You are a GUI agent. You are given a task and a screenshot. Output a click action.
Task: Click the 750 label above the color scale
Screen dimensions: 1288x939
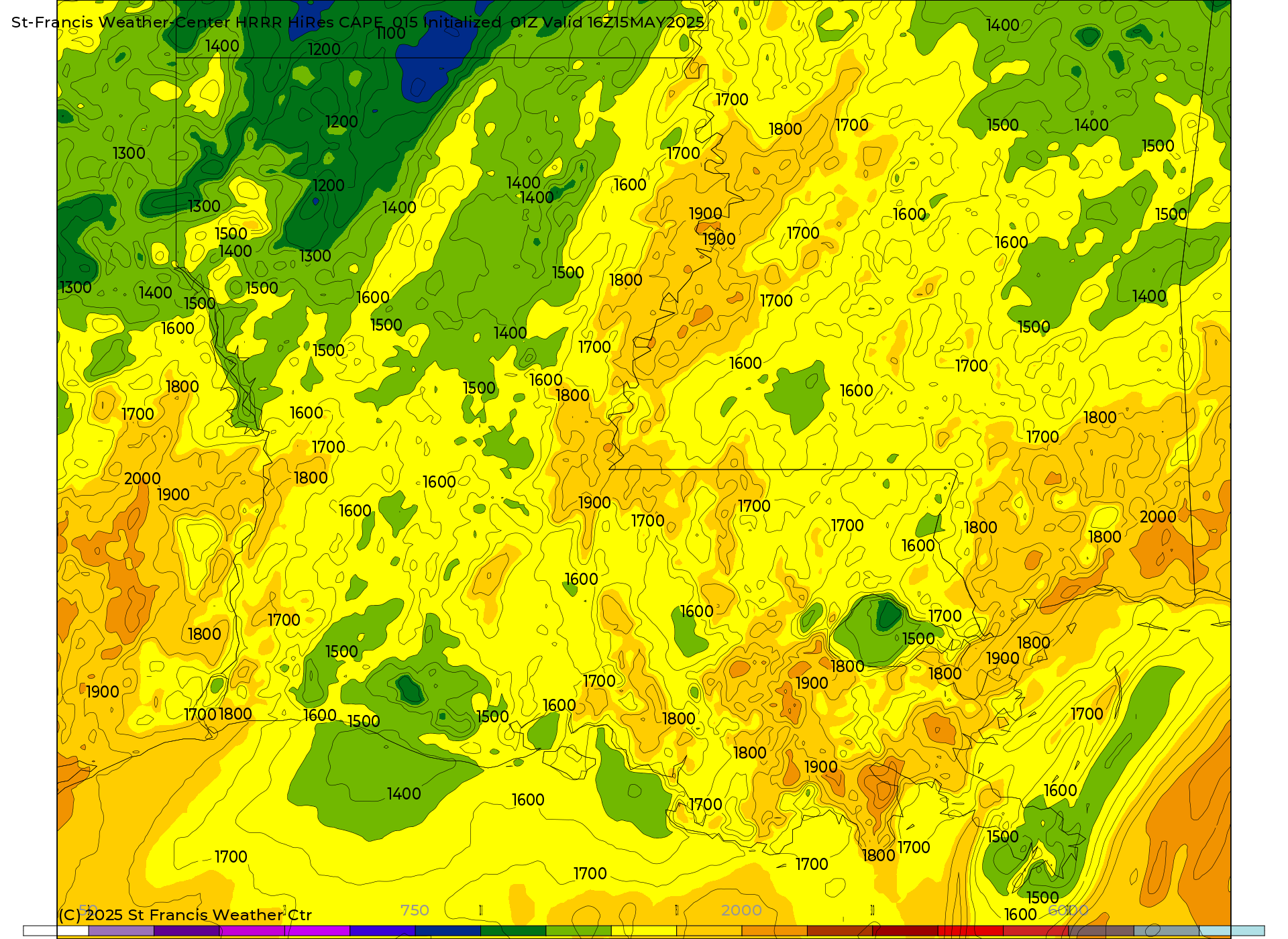[x=415, y=910]
